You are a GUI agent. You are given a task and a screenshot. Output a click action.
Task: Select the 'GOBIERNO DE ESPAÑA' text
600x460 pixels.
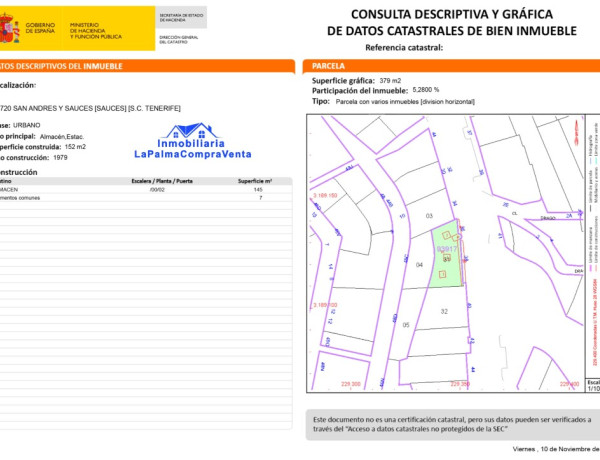40,28
